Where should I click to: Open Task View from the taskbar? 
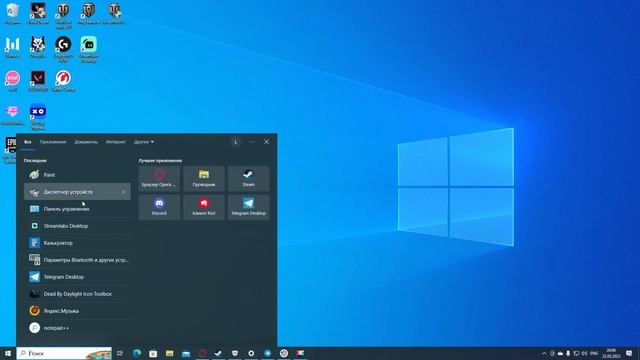coord(120,353)
